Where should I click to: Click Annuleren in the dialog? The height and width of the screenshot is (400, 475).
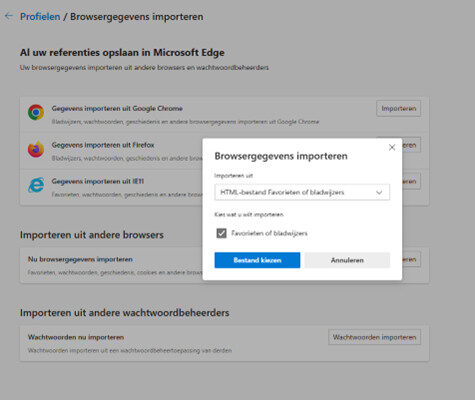click(347, 260)
